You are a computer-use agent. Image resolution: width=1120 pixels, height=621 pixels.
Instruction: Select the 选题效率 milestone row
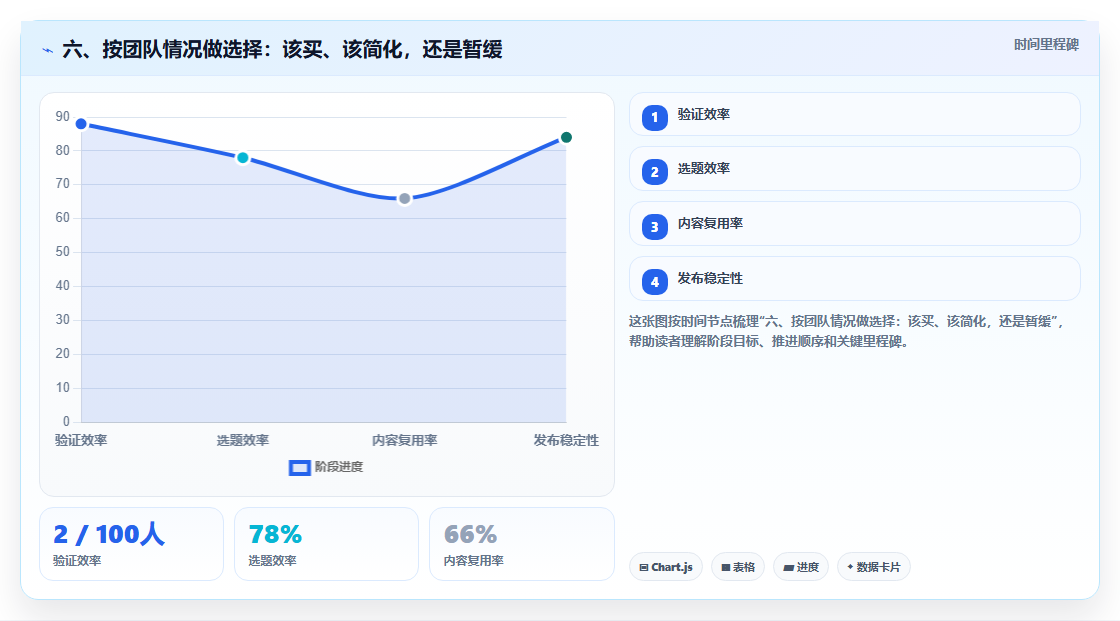pyautogui.click(x=854, y=169)
